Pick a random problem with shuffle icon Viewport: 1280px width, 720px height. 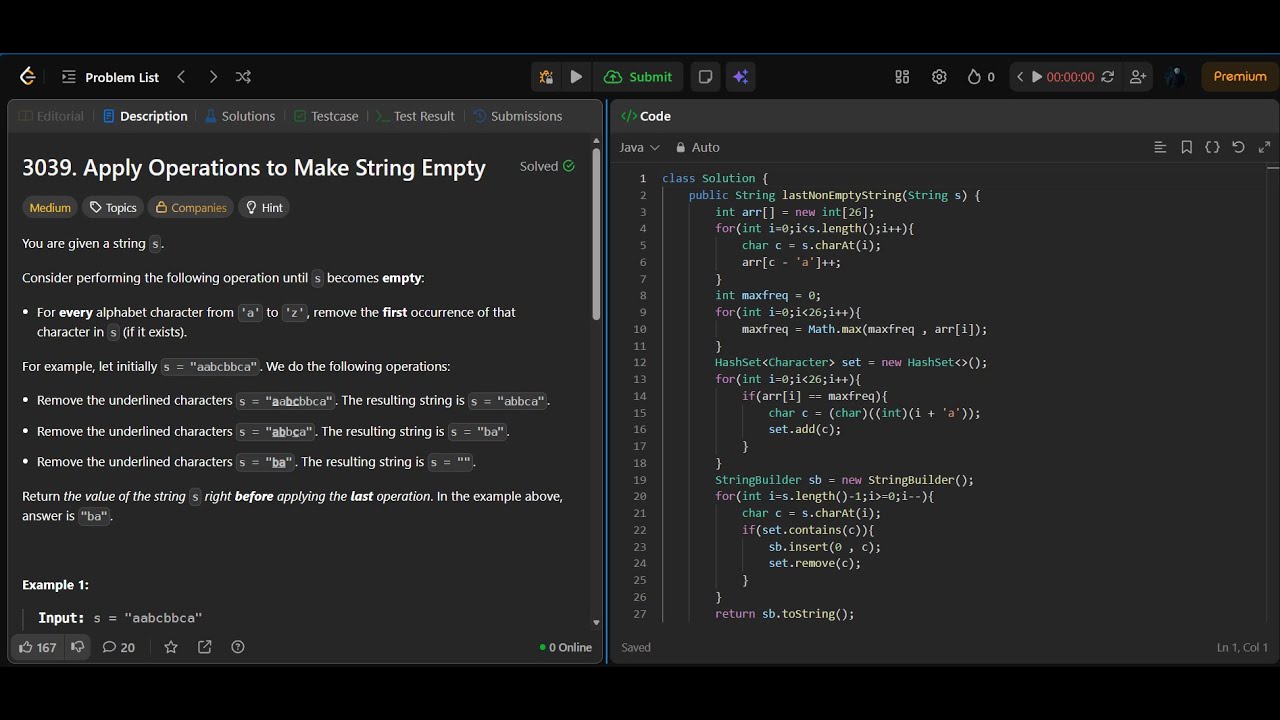(x=243, y=77)
